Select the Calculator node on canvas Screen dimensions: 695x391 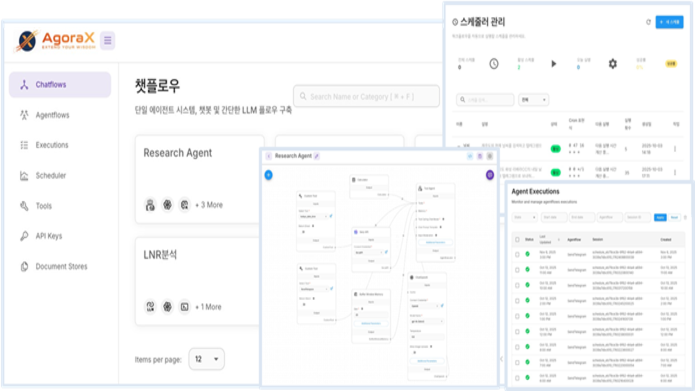click(x=369, y=186)
